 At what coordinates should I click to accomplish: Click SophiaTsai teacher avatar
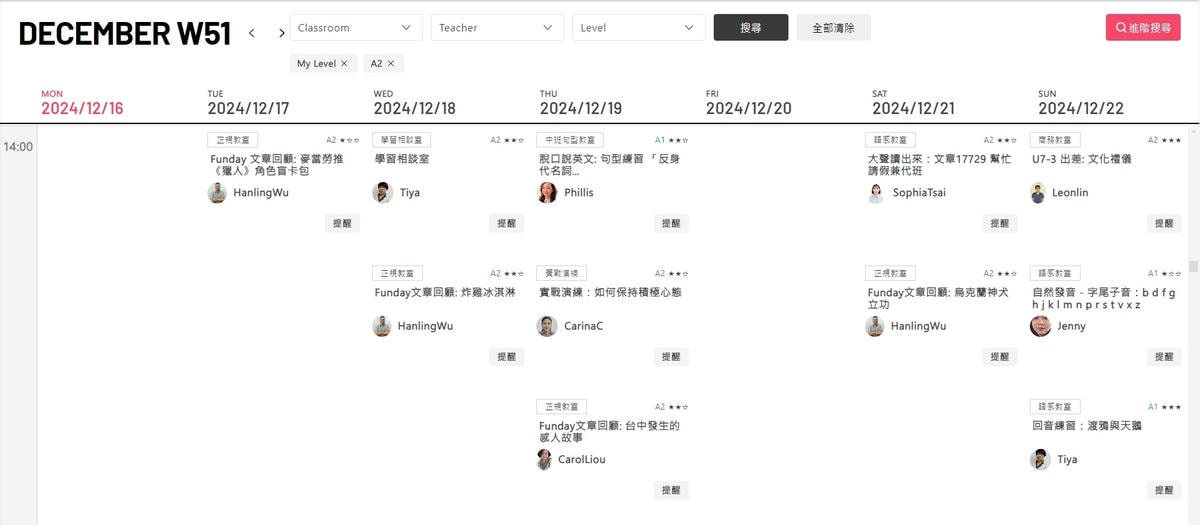coord(876,193)
